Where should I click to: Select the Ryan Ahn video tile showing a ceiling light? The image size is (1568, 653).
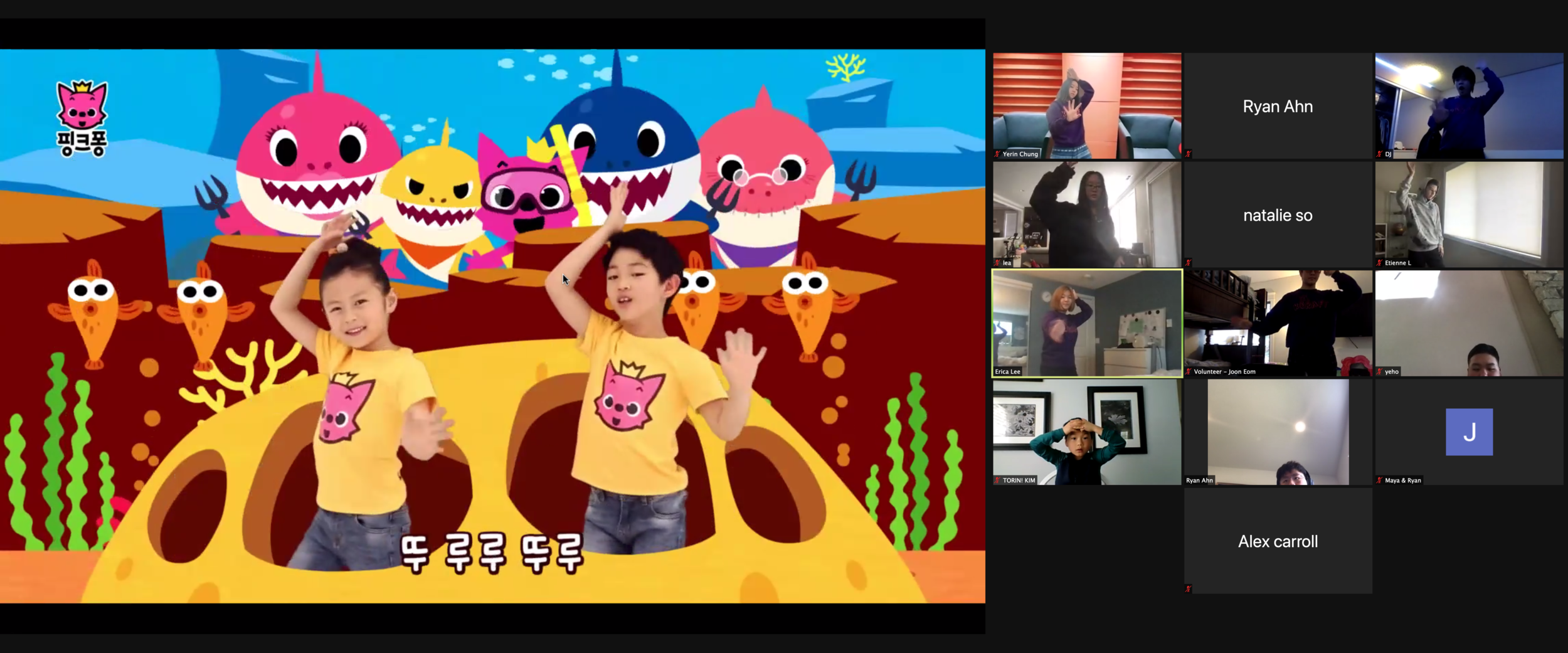tap(1278, 432)
